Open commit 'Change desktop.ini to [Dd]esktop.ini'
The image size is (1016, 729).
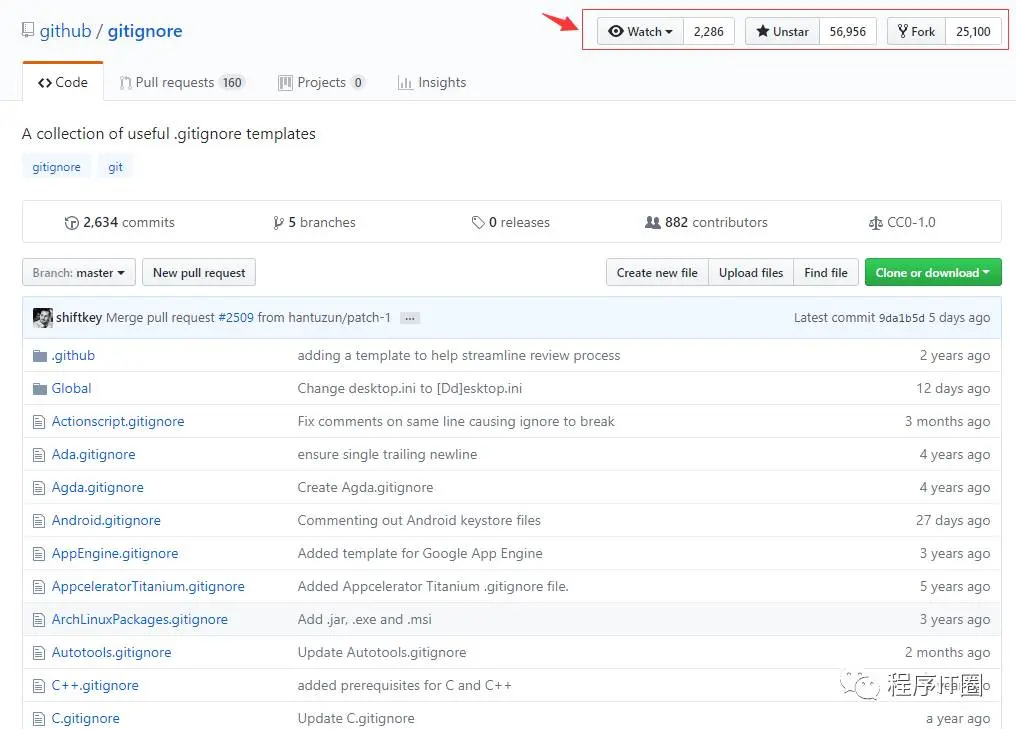pyautogui.click(x=410, y=388)
